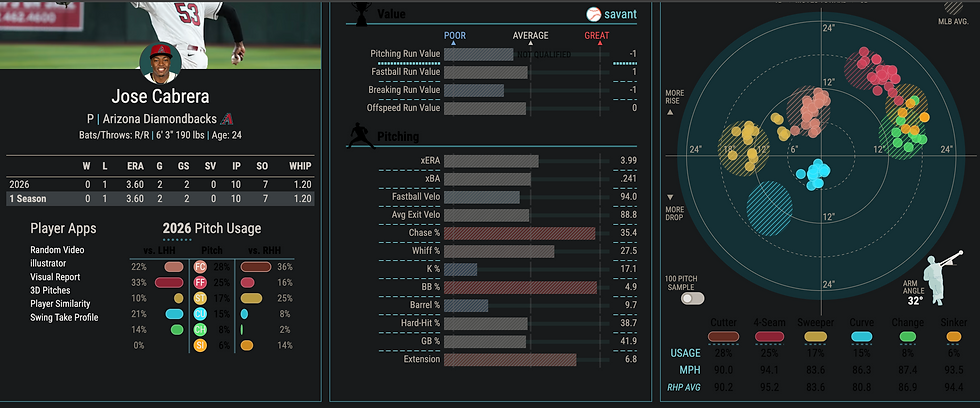The image size is (980, 408).
Task: Click the FC cutter pitch badge
Action: pyautogui.click(x=200, y=267)
